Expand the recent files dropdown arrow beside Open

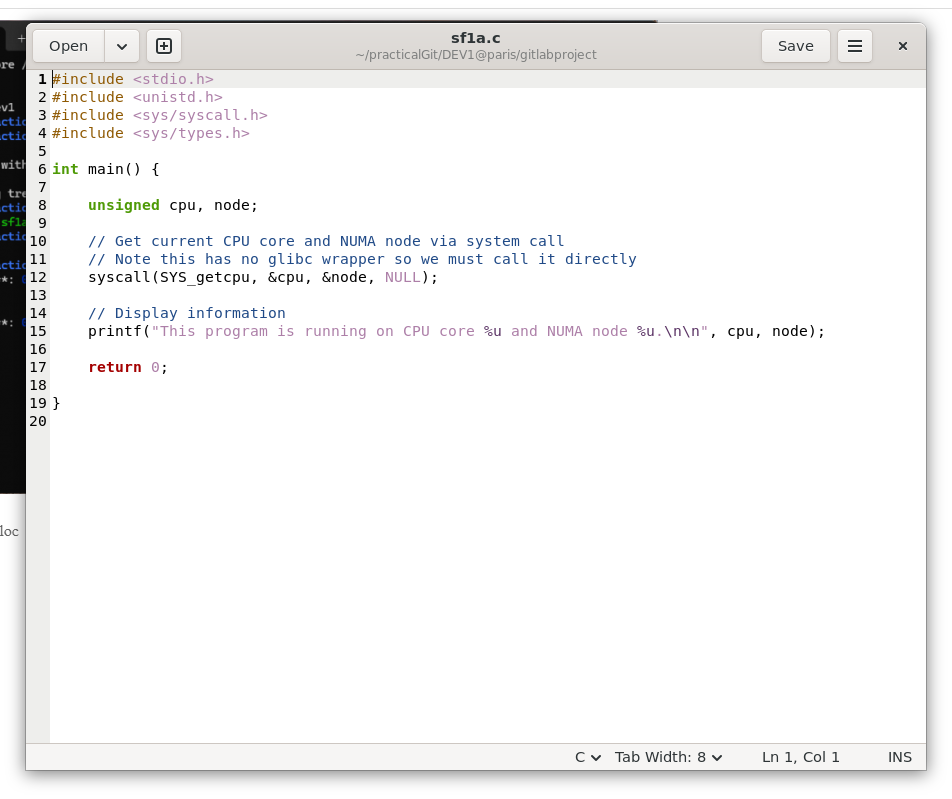click(x=122, y=46)
